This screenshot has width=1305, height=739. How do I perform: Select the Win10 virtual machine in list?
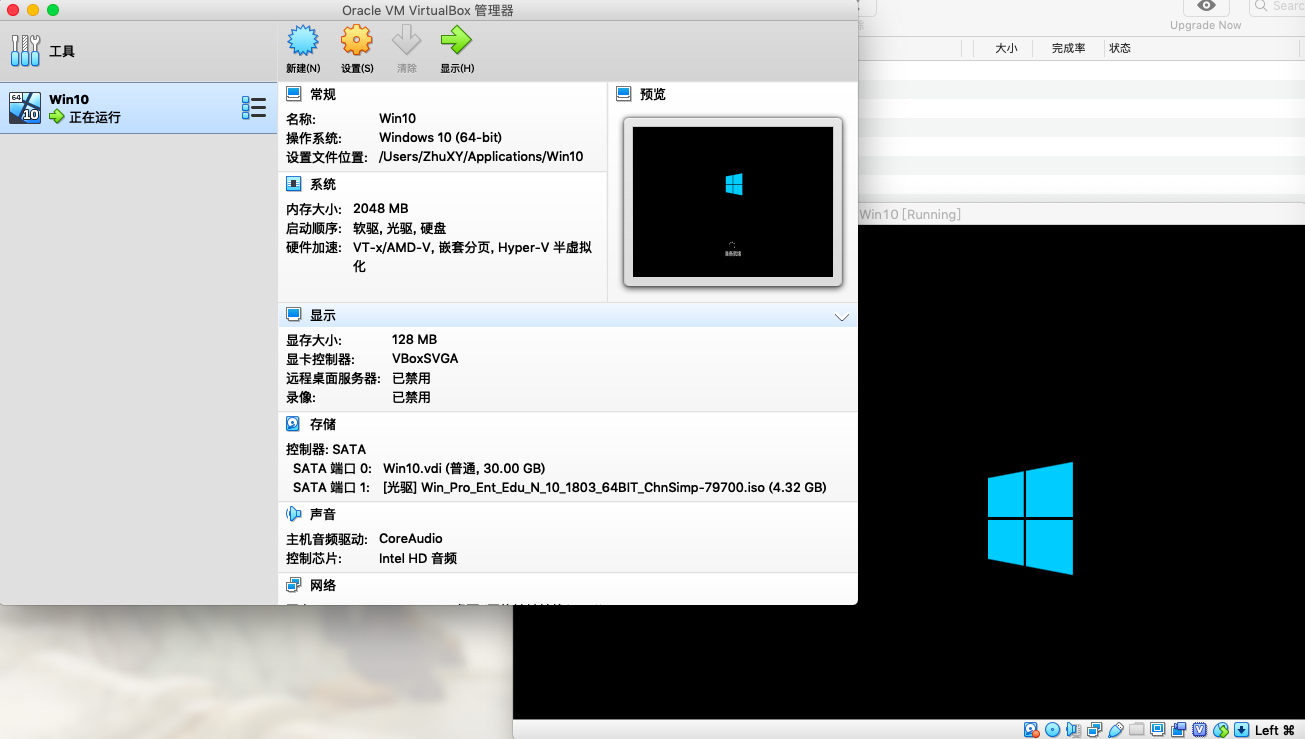pyautogui.click(x=120, y=108)
